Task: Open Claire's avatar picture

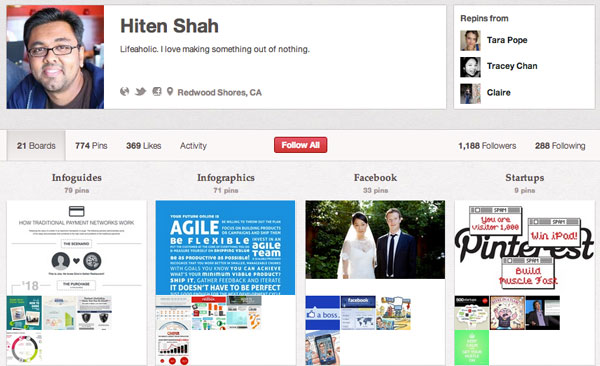Action: [x=470, y=94]
